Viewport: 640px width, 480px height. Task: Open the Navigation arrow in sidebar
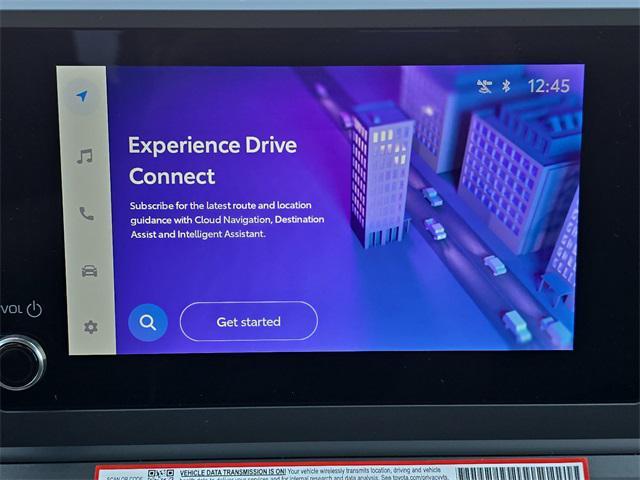pos(82,96)
